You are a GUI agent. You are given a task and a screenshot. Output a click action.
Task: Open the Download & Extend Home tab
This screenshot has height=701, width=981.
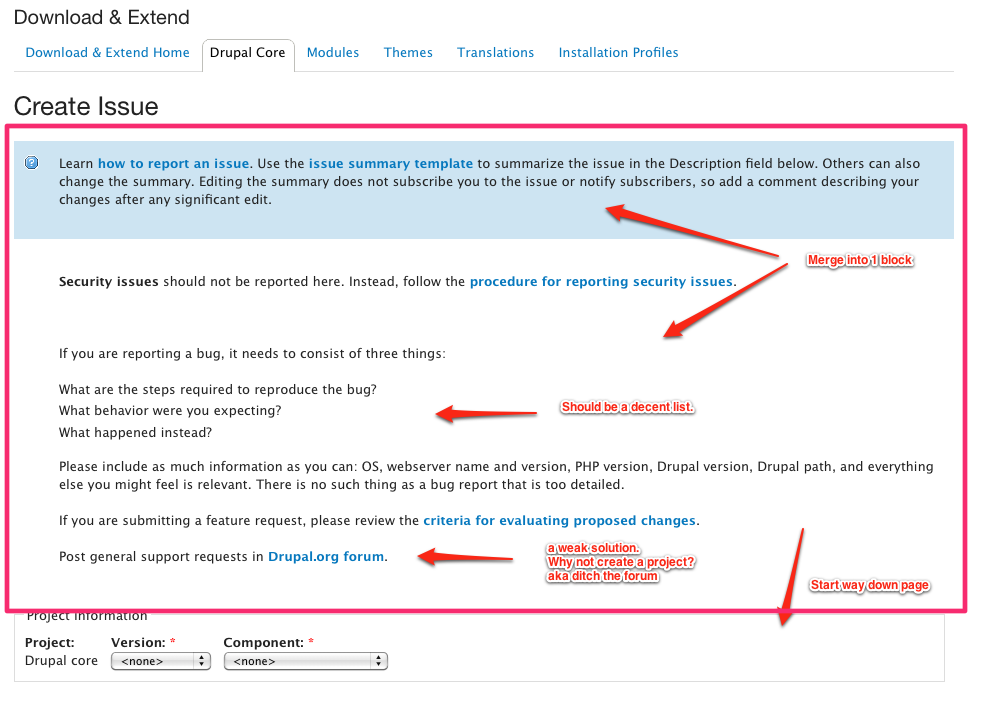pyautogui.click(x=107, y=53)
